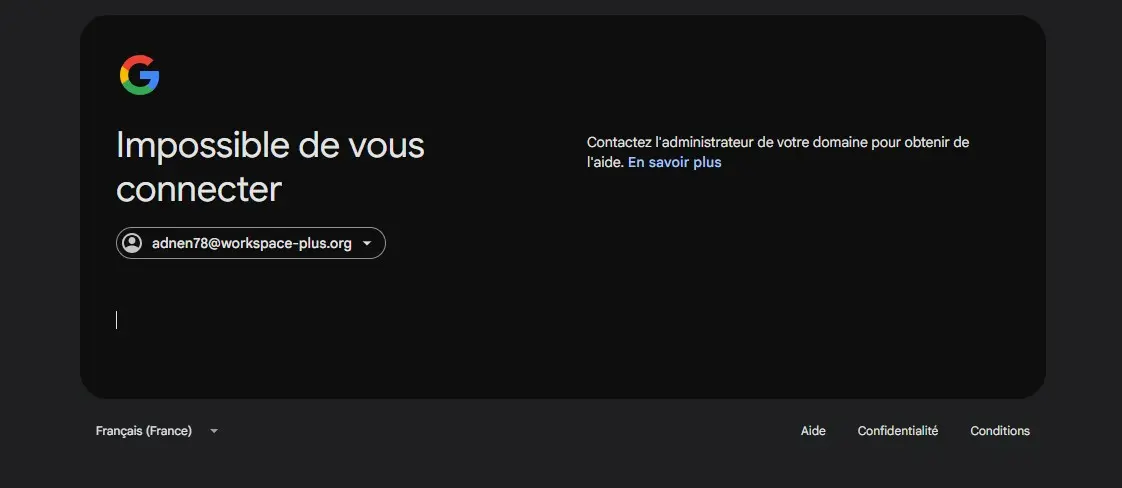This screenshot has height=488, width=1122.
Task: Open the adnen78@workspace-plus.org account switcher
Action: [251, 243]
